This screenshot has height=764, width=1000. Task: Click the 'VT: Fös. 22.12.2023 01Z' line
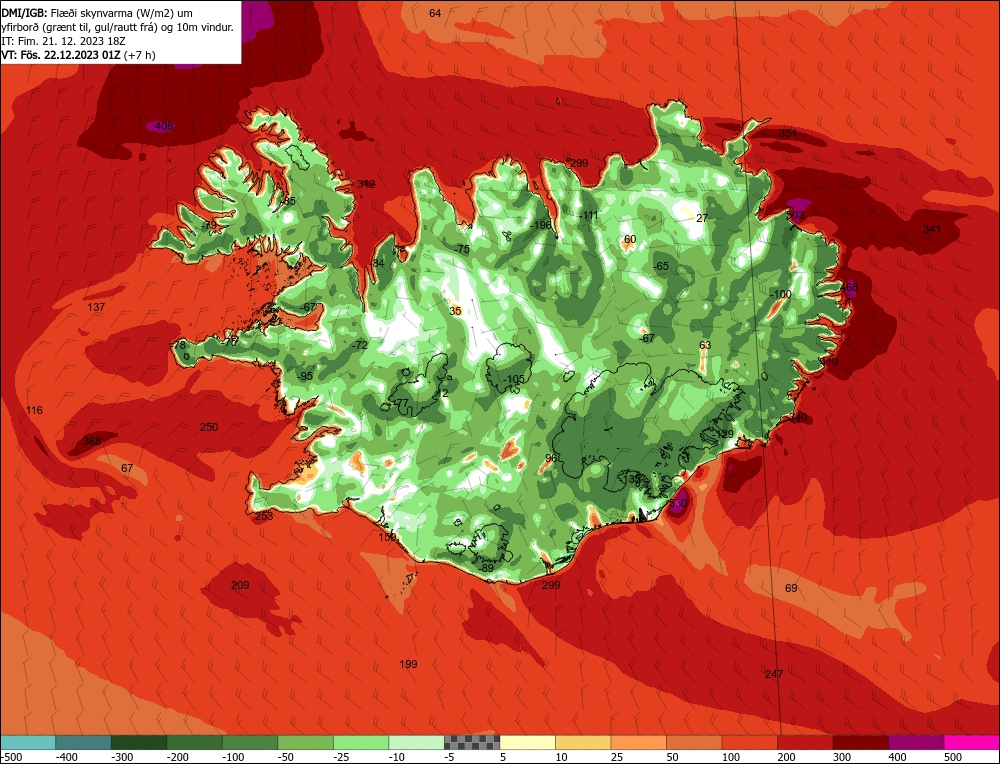tap(61, 55)
